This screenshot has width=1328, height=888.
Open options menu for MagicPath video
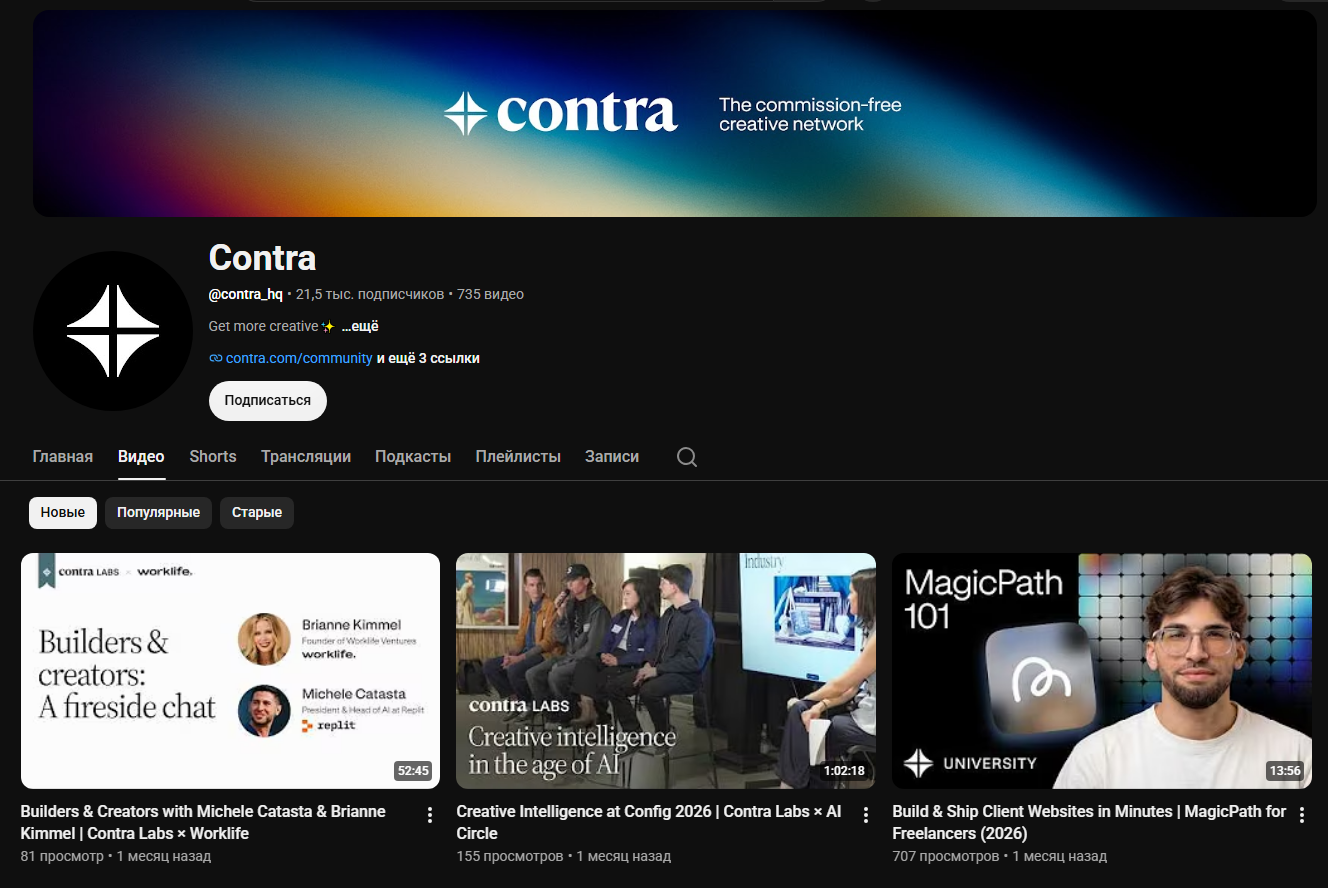pyautogui.click(x=1302, y=815)
